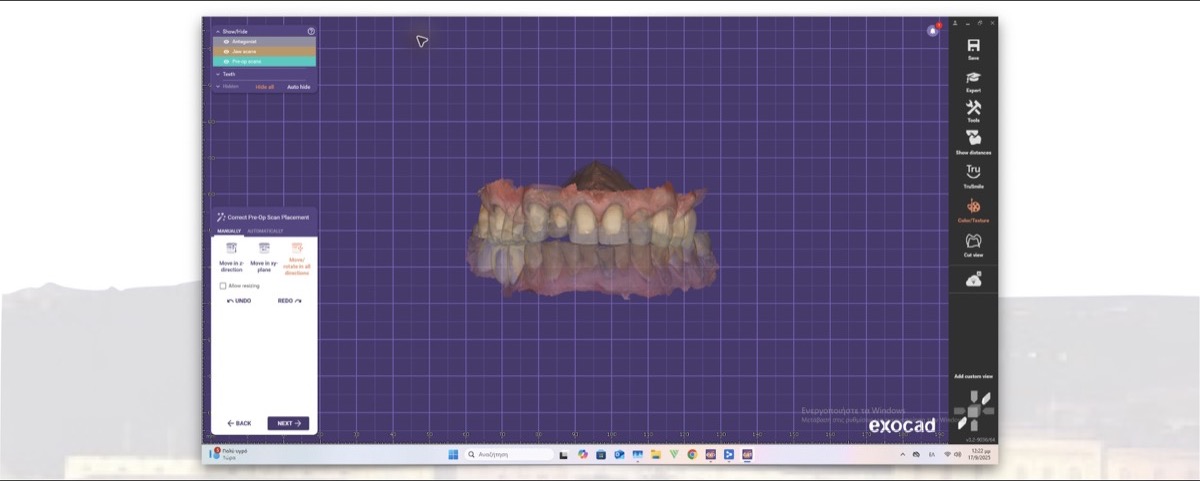The image size is (1200, 481).
Task: Toggle Pre-op scans visibility eye
Action: click(226, 61)
